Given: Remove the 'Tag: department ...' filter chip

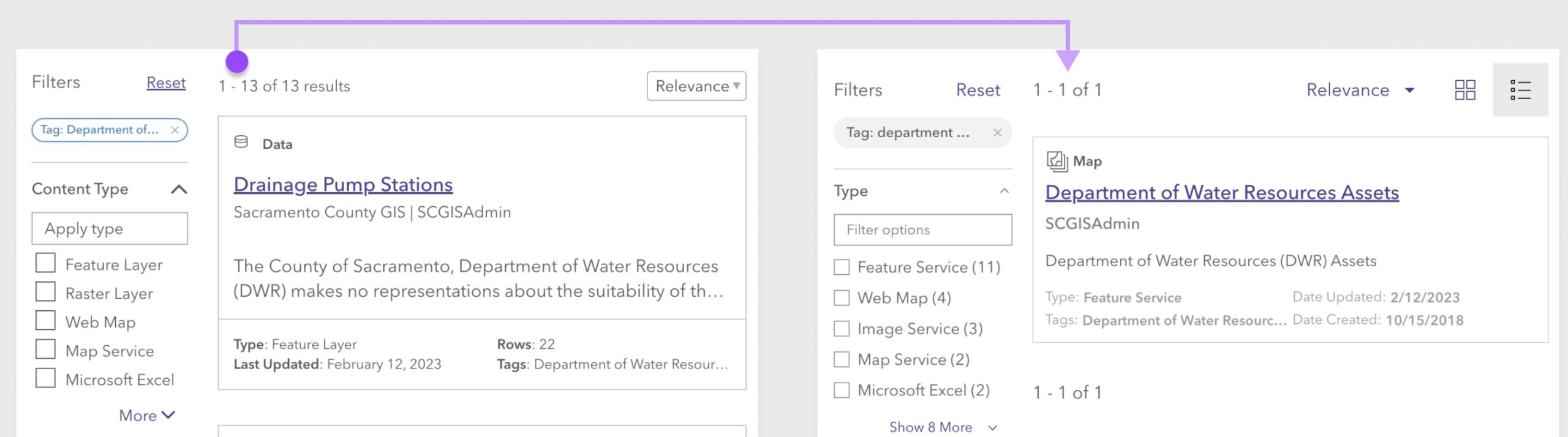Looking at the screenshot, I should pyautogui.click(x=997, y=133).
